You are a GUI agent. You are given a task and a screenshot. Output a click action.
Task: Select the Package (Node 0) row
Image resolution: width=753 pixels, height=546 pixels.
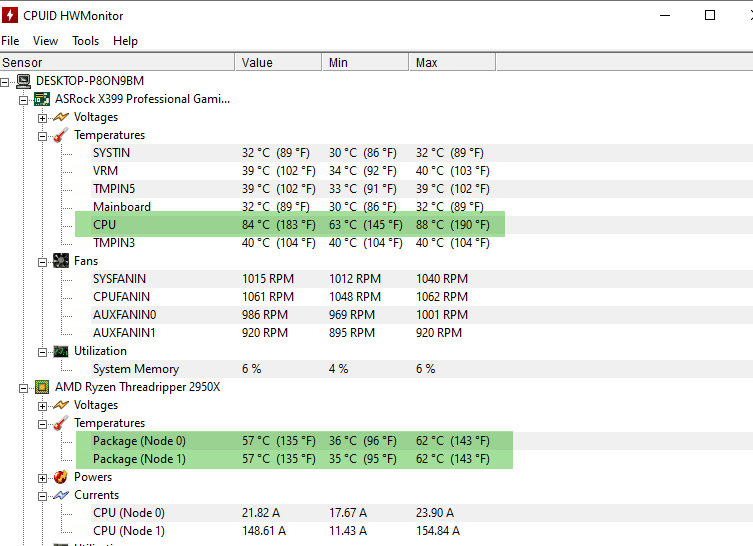tap(422, 441)
